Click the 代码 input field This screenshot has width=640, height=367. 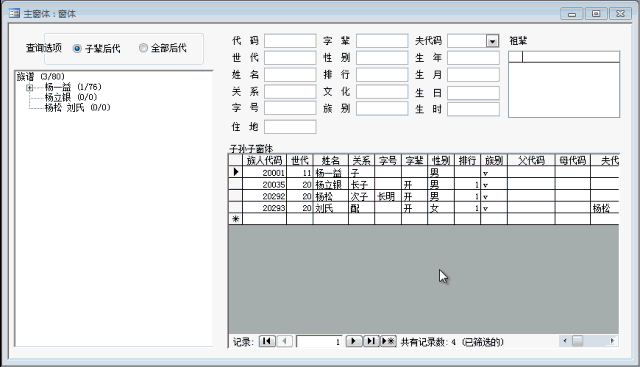click(x=290, y=41)
